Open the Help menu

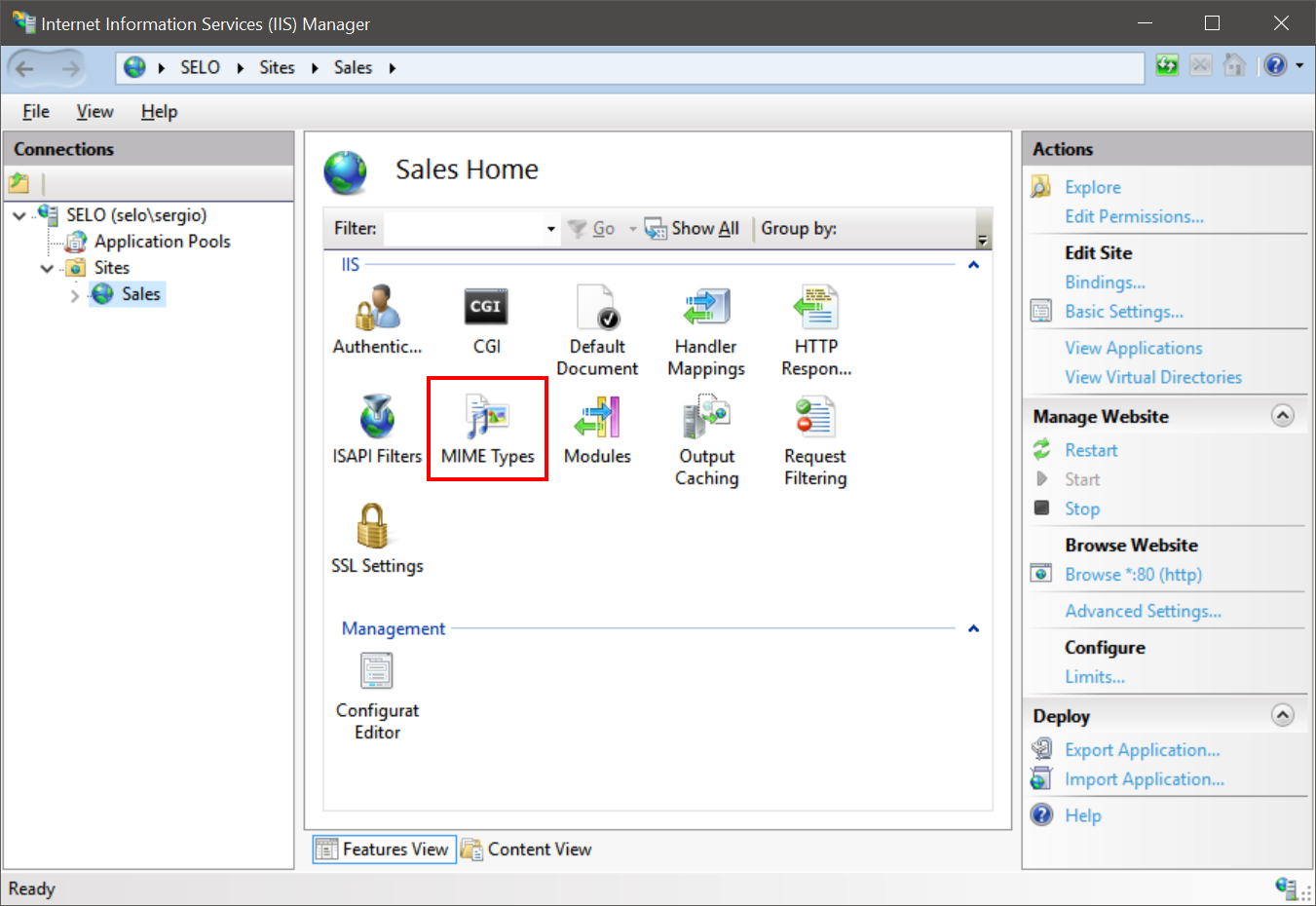(159, 111)
